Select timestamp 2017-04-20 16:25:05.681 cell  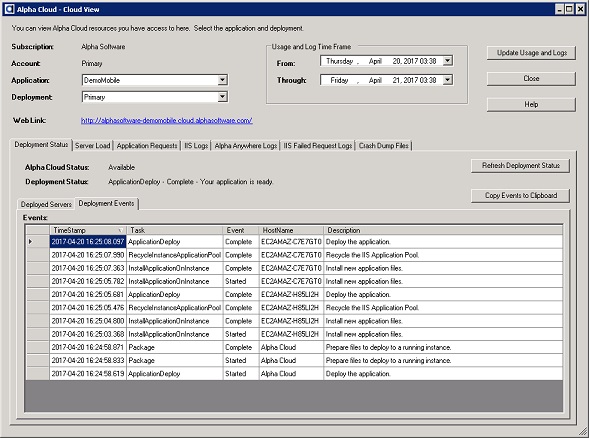[88, 295]
